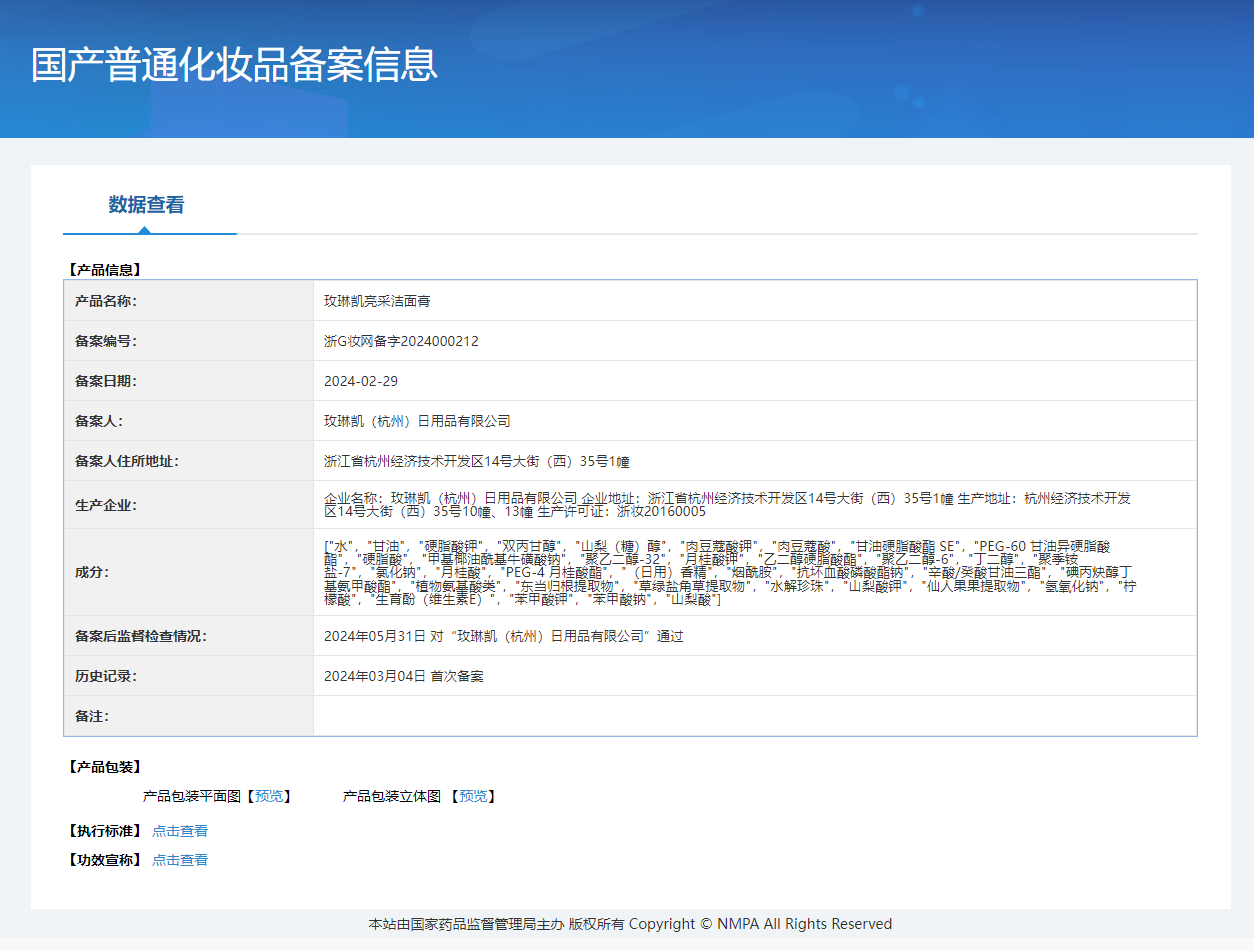Click 点击查看 next to 功效宣称
The width and height of the screenshot is (1254, 951).
click(180, 860)
